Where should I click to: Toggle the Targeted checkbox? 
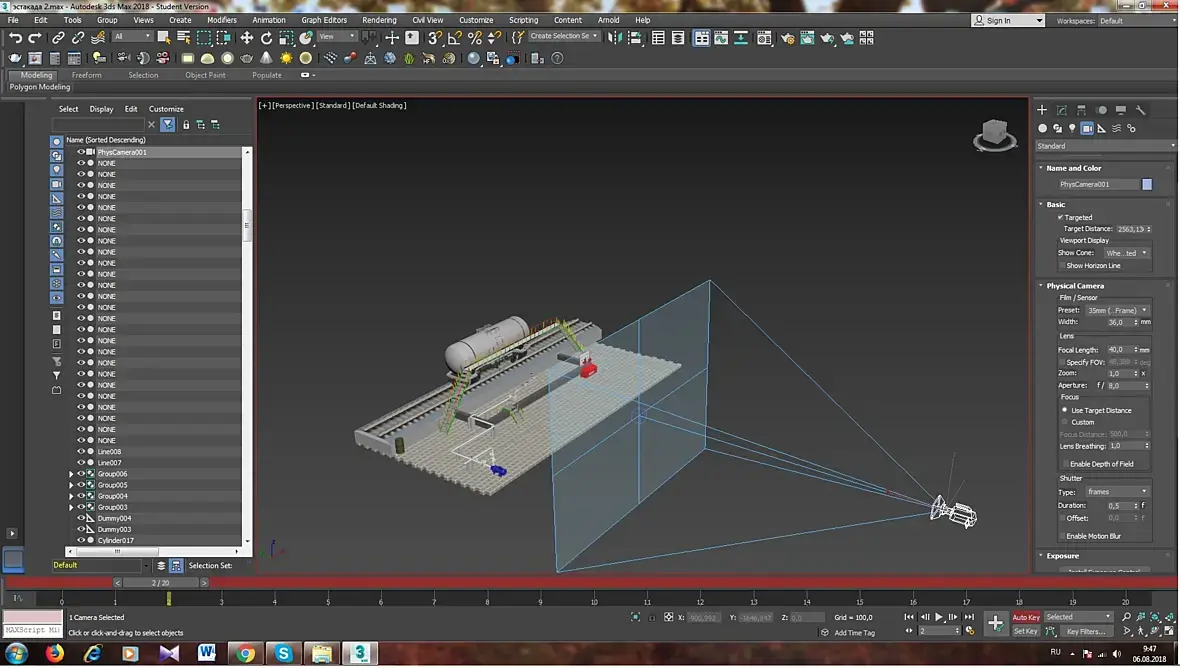coord(1061,217)
